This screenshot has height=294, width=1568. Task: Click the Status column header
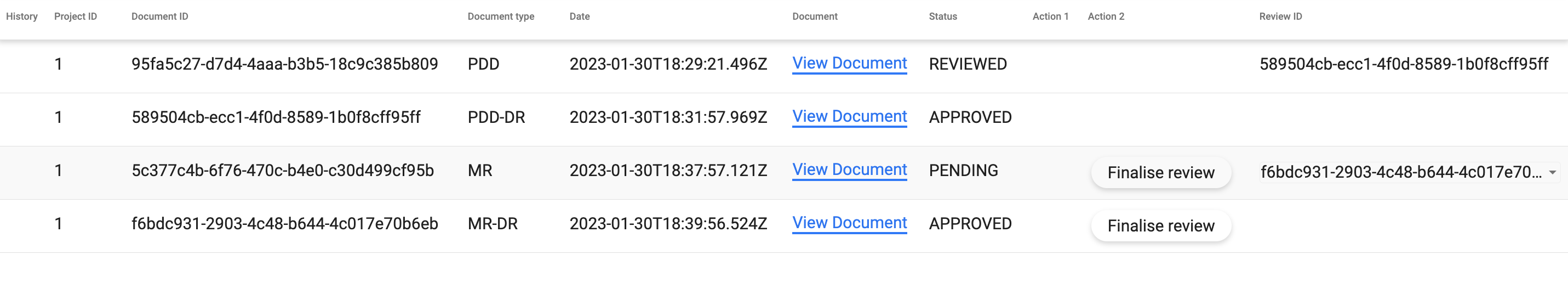pyautogui.click(x=942, y=16)
